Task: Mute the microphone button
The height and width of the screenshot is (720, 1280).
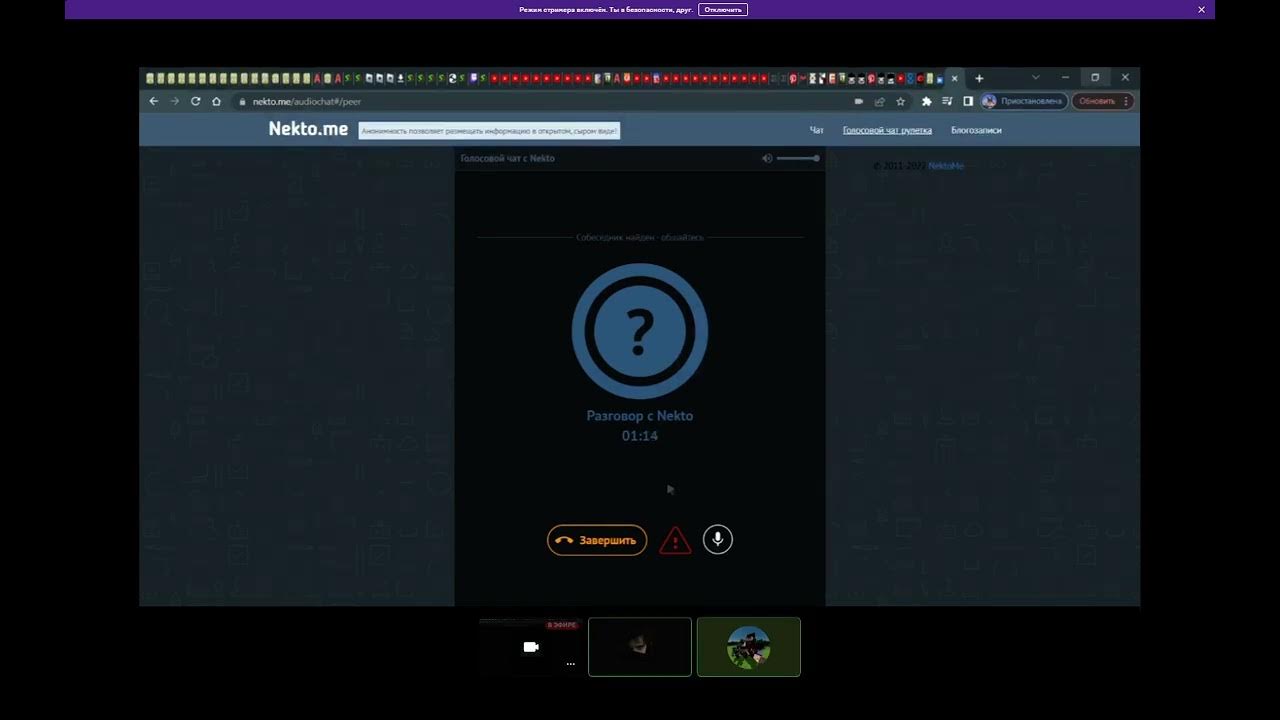Action: coord(718,540)
